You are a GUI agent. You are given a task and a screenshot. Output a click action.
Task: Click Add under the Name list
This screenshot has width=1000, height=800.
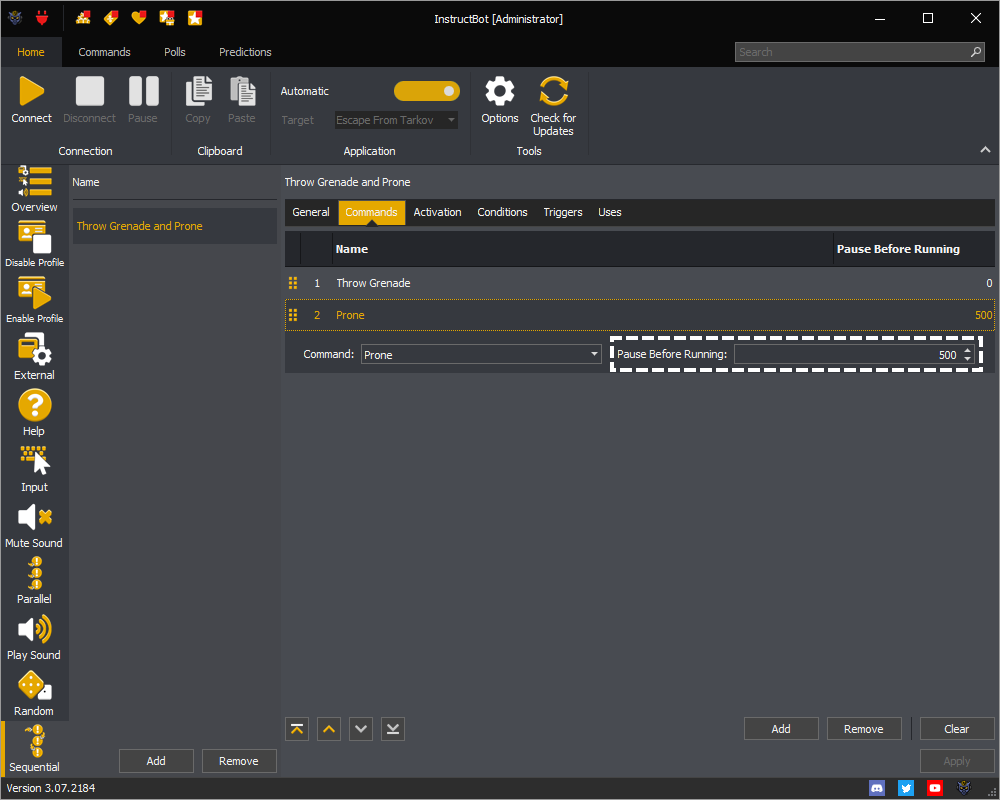156,760
